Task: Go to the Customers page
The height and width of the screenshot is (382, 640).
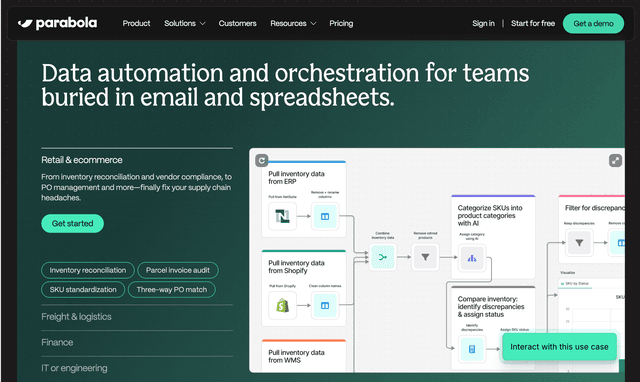Action: (x=238, y=23)
